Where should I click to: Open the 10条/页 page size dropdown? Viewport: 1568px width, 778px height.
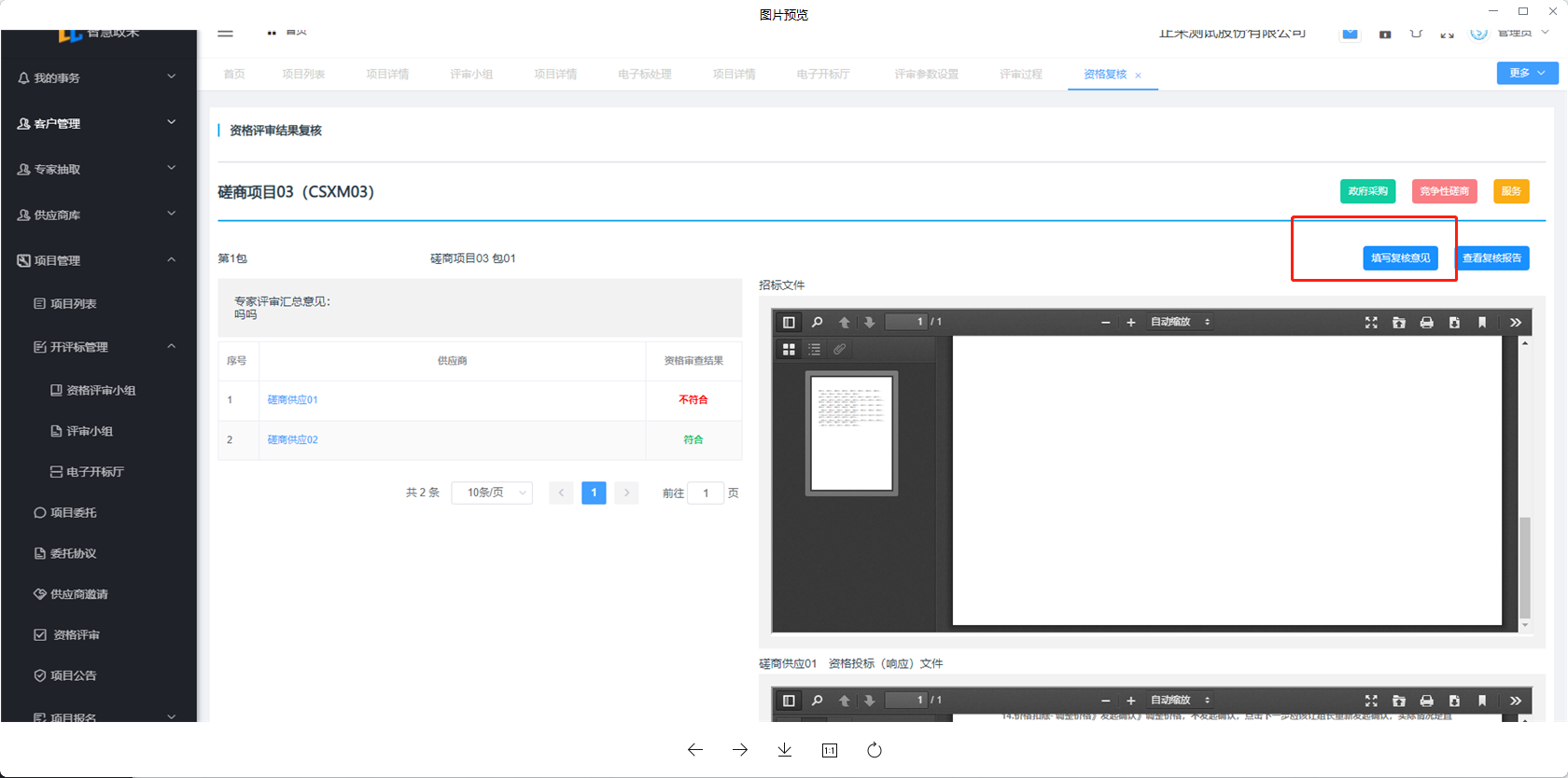[492, 493]
